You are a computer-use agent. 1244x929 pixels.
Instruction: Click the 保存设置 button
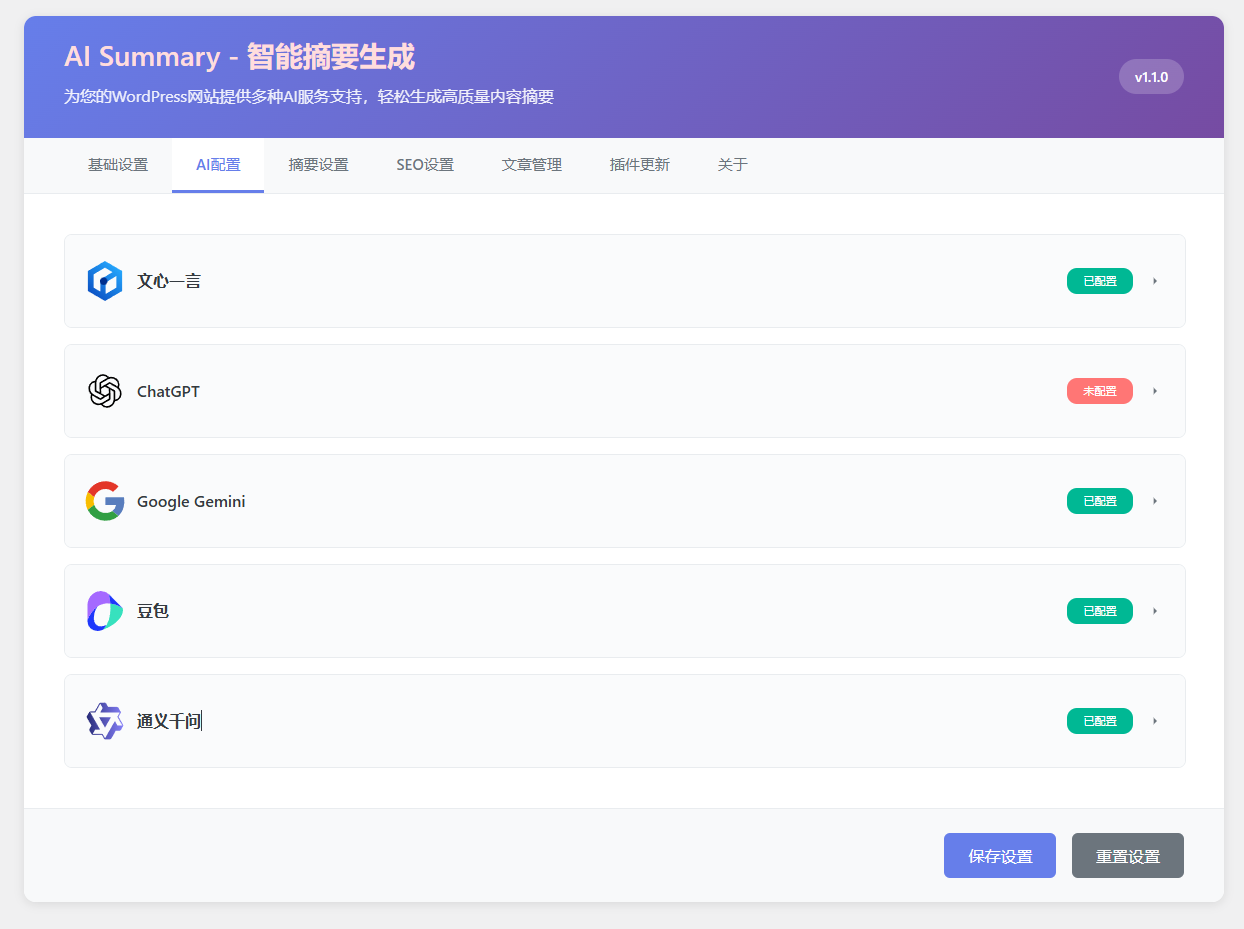pyautogui.click(x=999, y=855)
